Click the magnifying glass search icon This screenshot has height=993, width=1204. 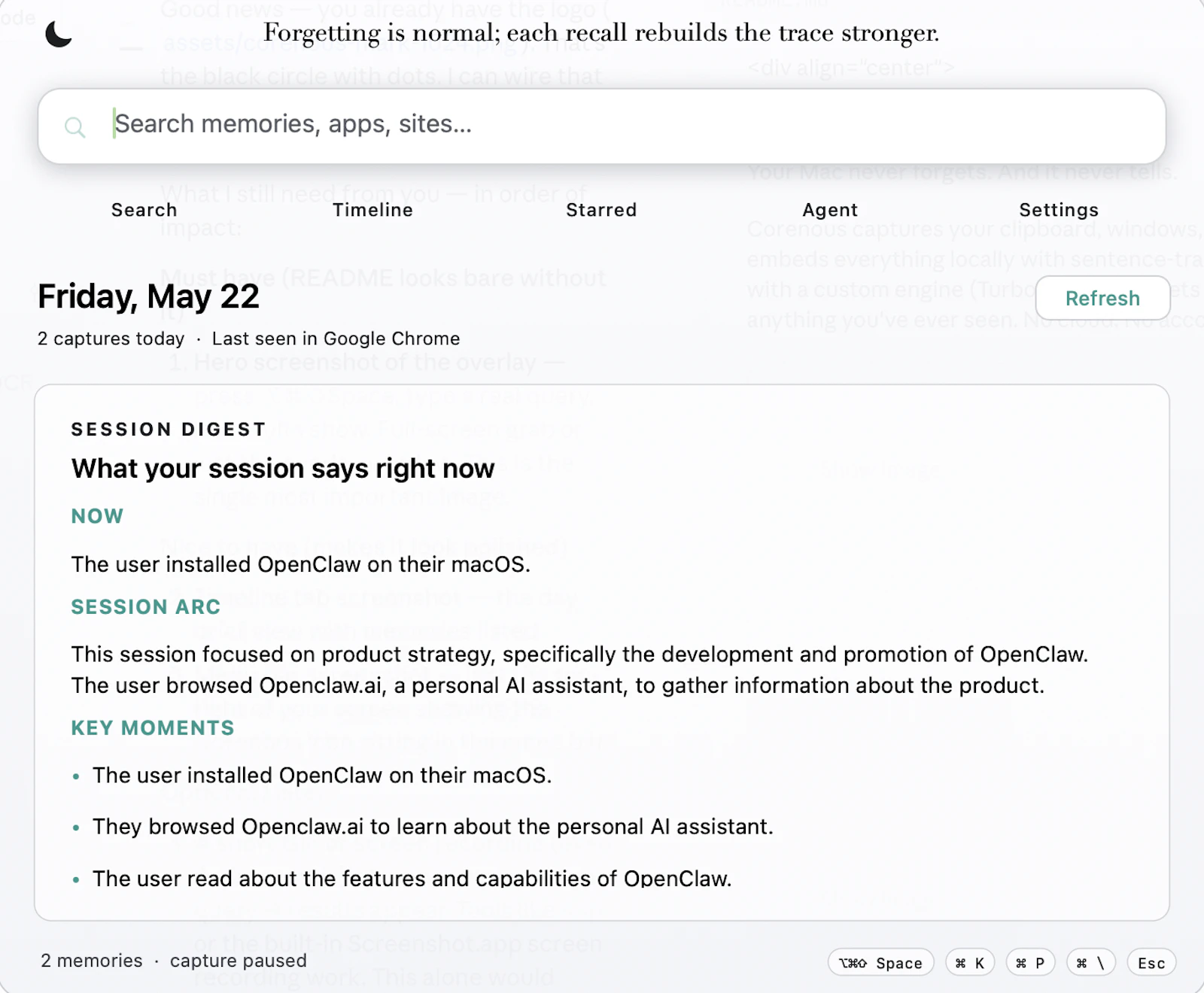[x=74, y=127]
